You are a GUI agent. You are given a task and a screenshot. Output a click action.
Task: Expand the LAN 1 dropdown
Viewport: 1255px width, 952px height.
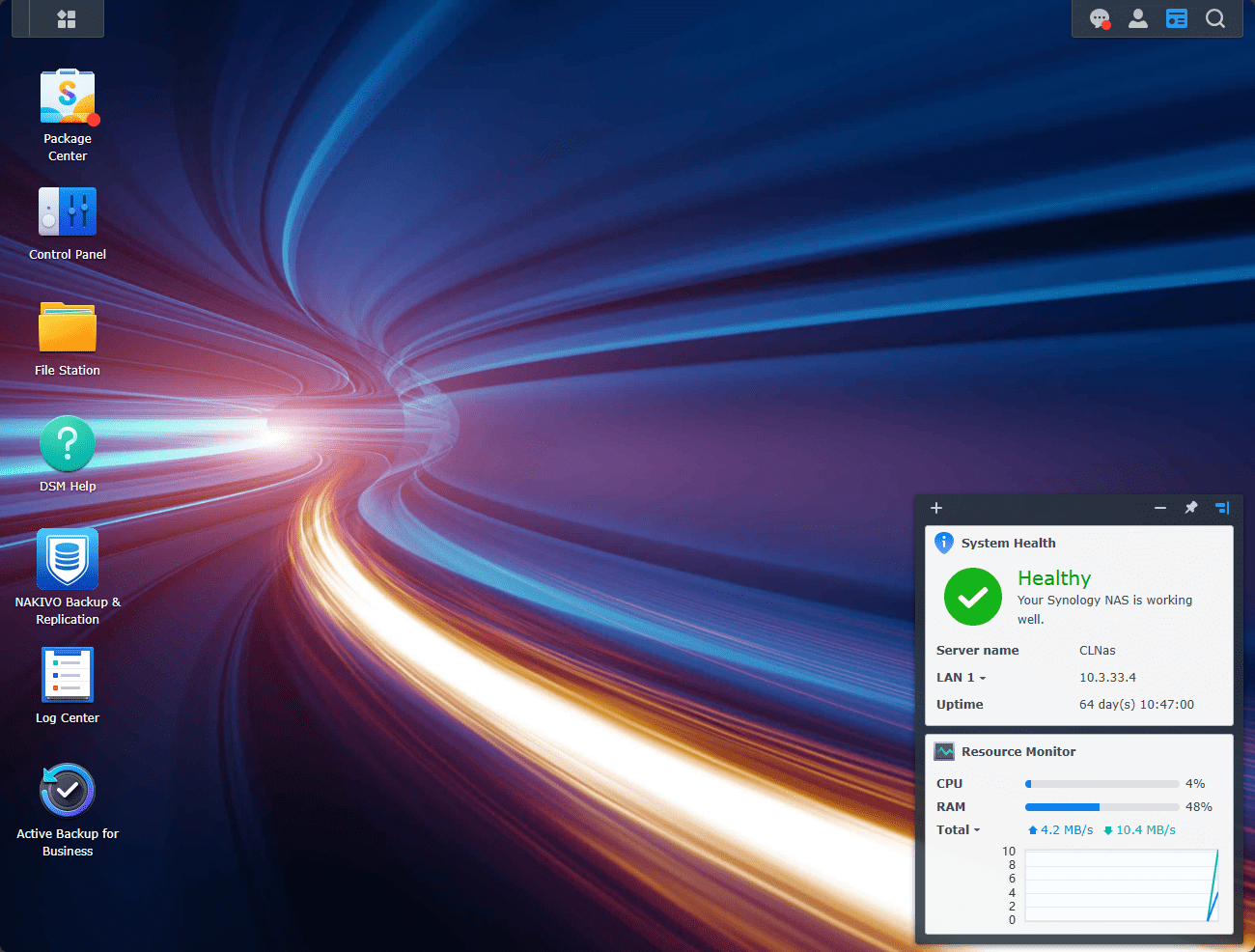coord(962,678)
